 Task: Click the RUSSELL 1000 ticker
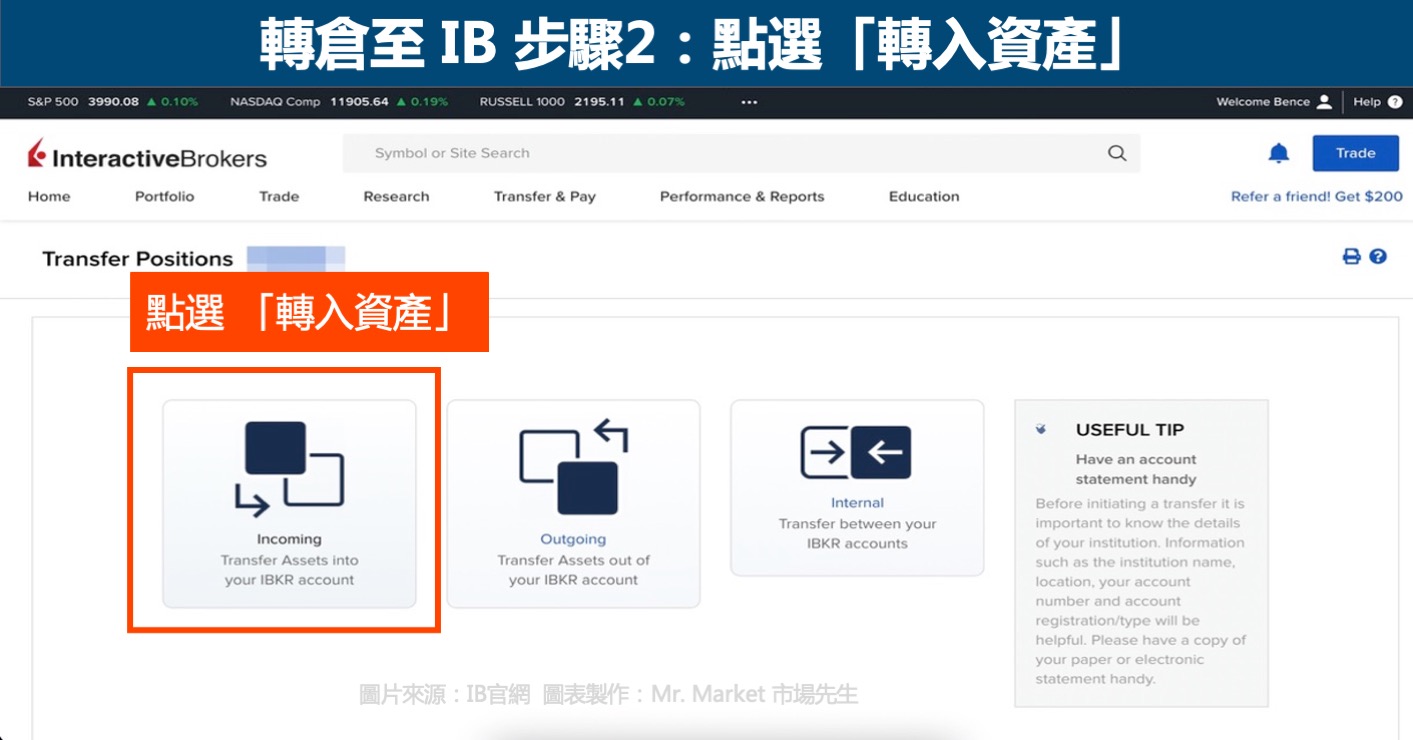tap(582, 102)
